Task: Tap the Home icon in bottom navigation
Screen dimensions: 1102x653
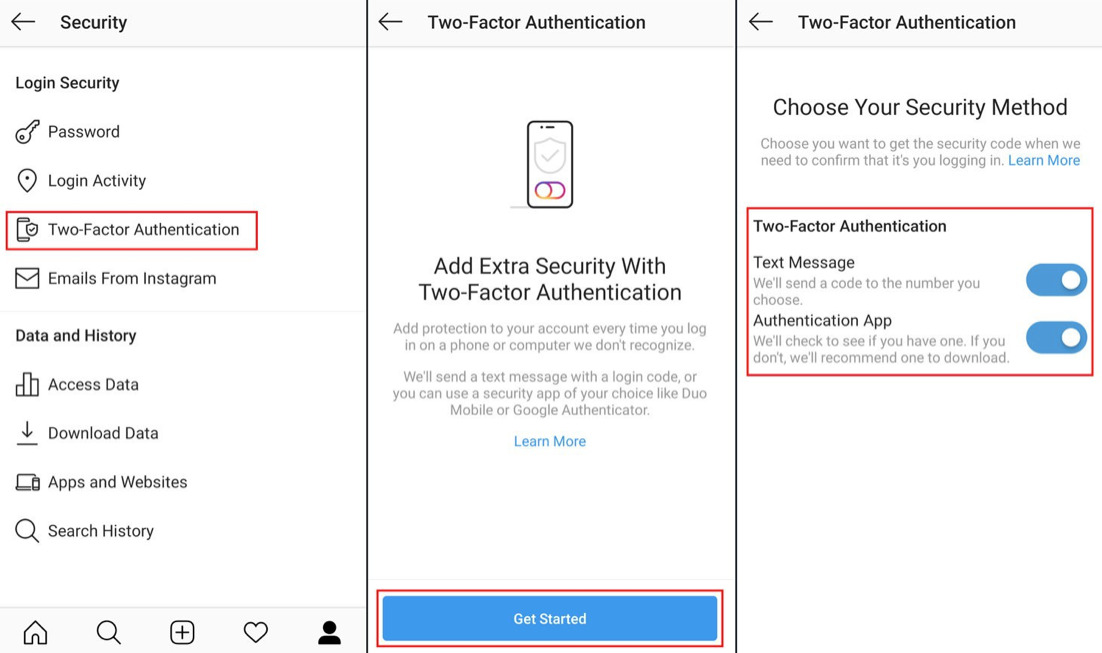Action: (35, 632)
